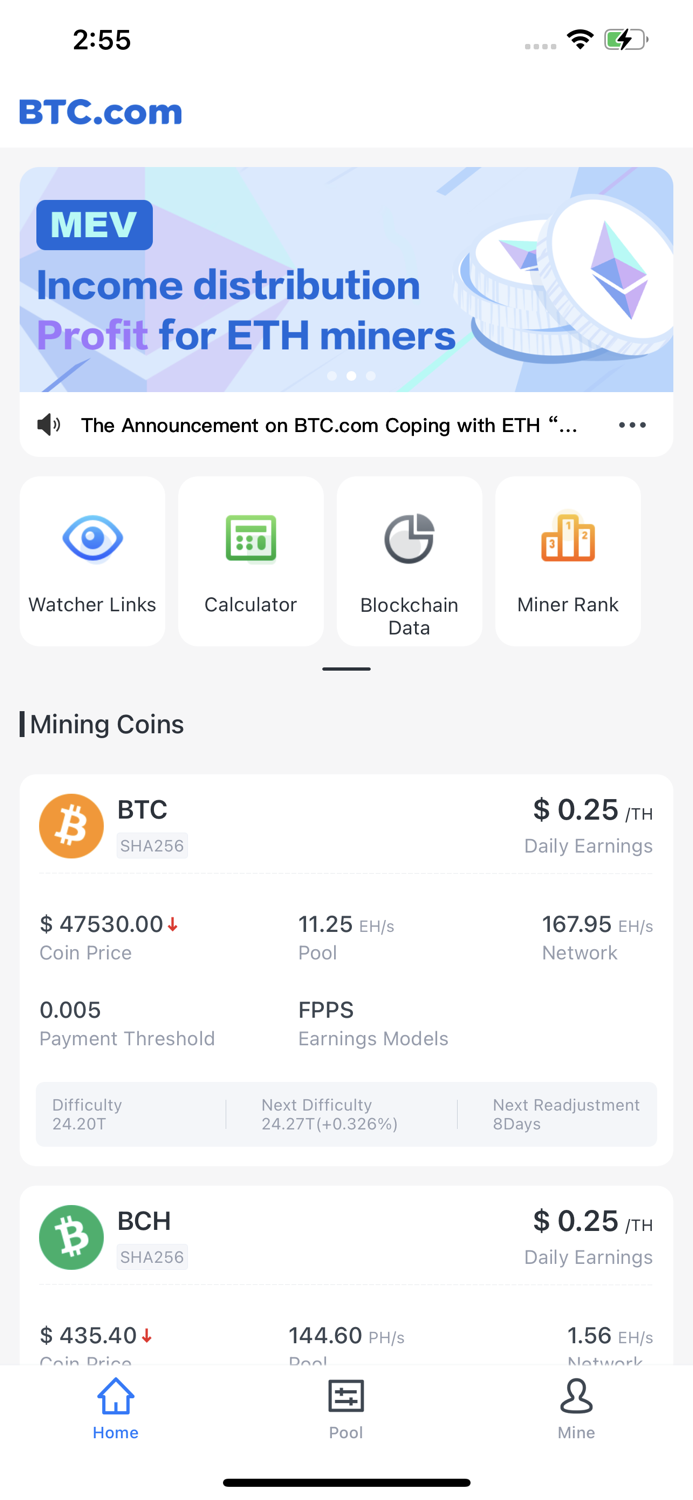
Task: Open Watcher Links
Action: (92, 560)
